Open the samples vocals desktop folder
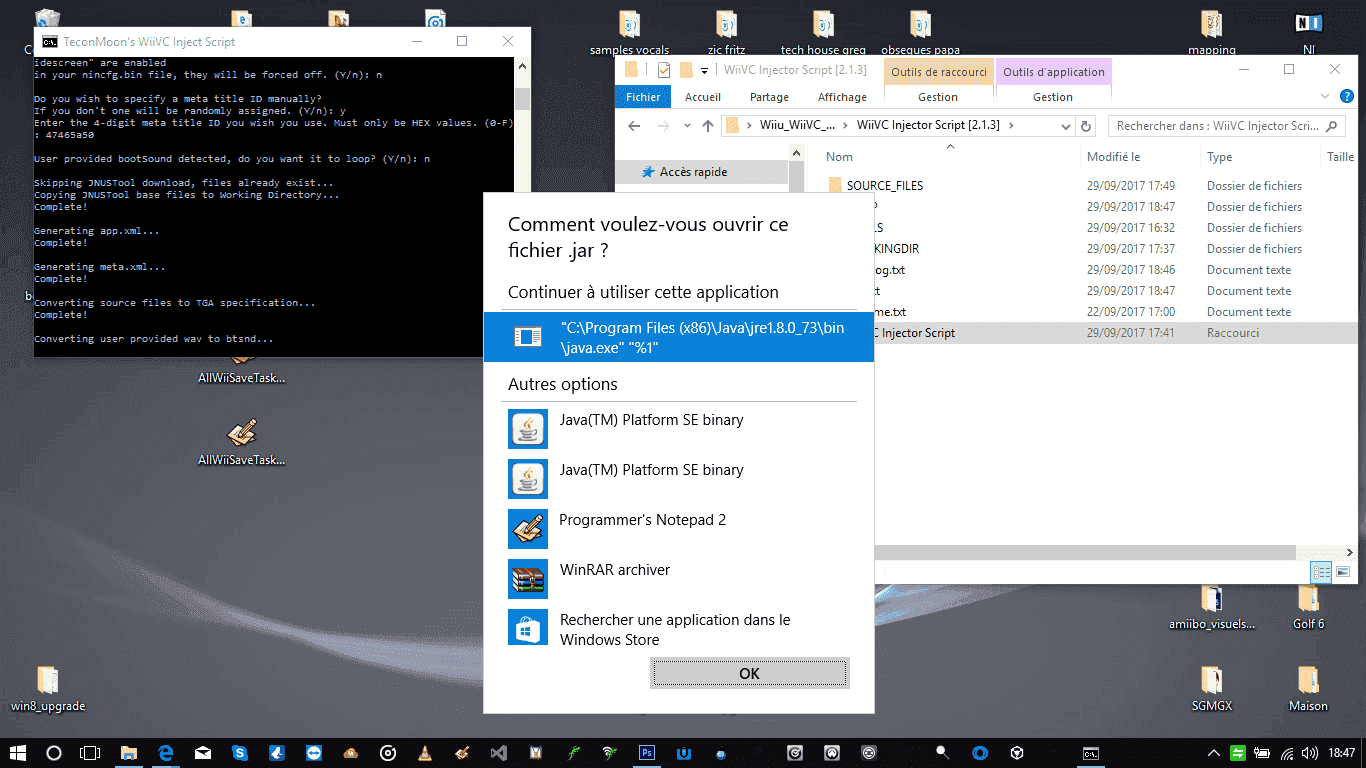The width and height of the screenshot is (1366, 768). pos(629,32)
